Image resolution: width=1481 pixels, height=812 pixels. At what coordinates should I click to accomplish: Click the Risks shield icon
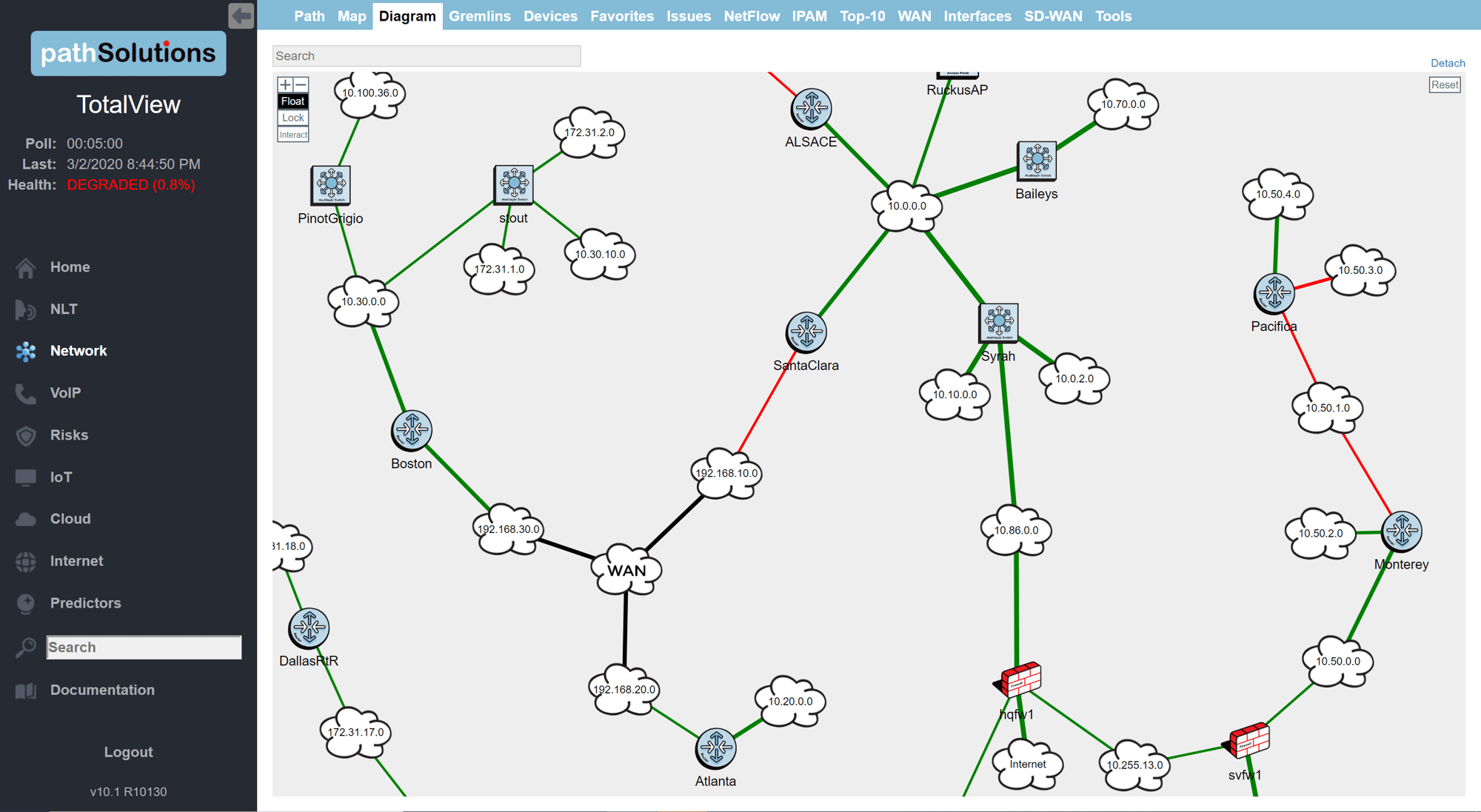(x=26, y=436)
